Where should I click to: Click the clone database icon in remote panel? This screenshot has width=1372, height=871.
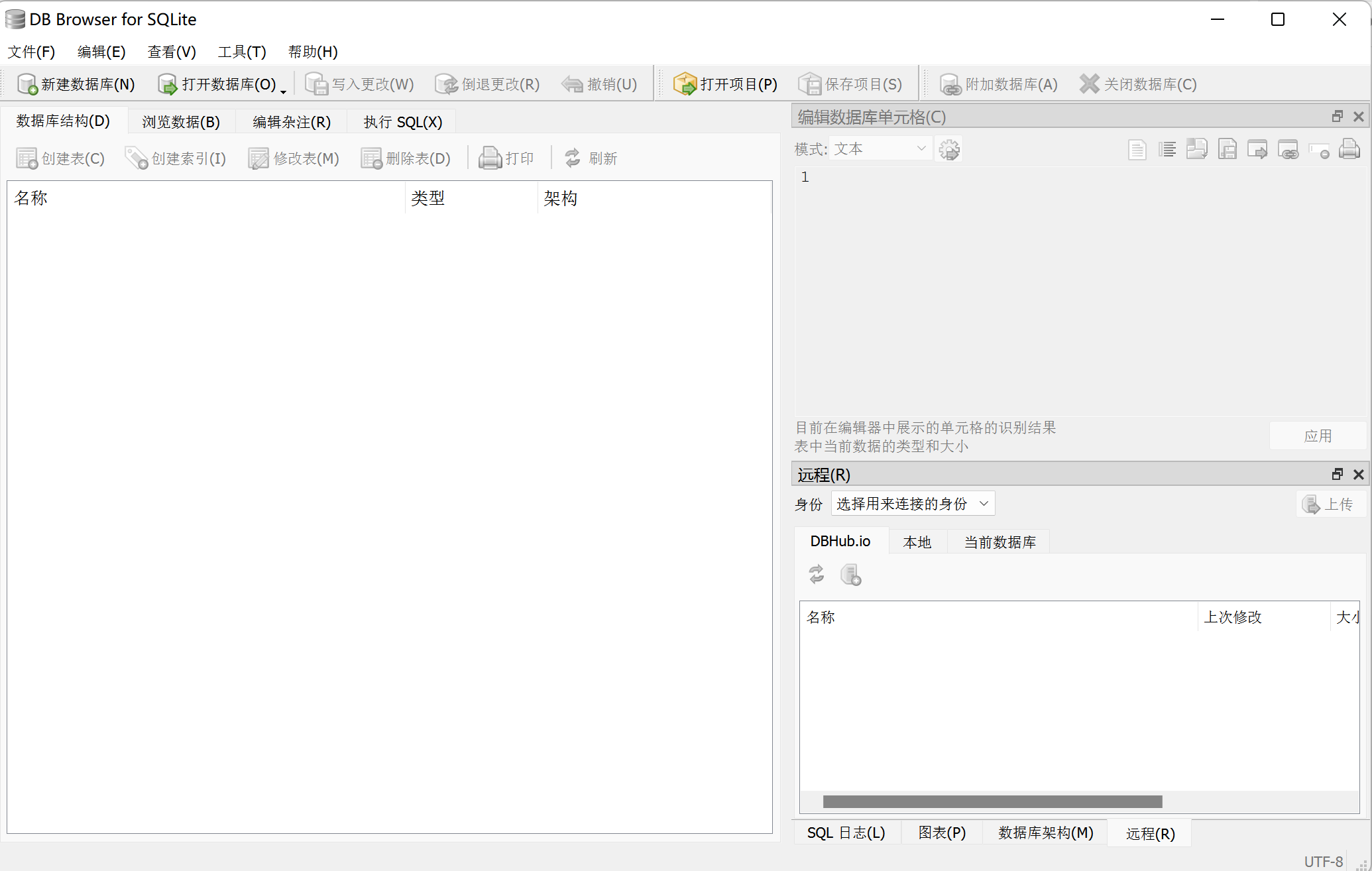(x=850, y=574)
